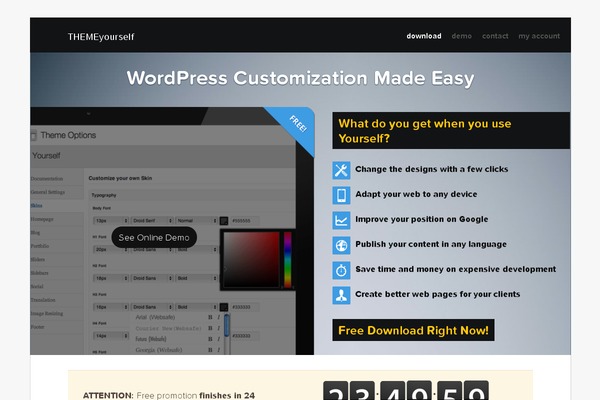The width and height of the screenshot is (600, 400).
Task: Click the Theme Options preview screenshot
Action: point(172,231)
